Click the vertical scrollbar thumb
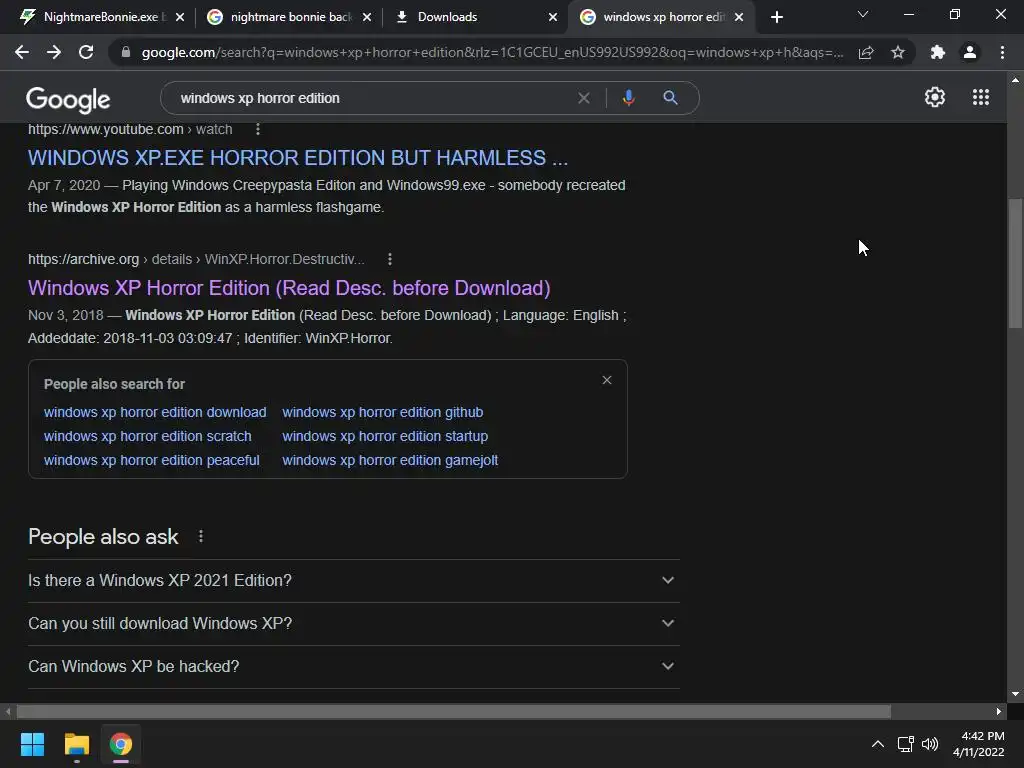The width and height of the screenshot is (1024, 768). coord(1015,263)
